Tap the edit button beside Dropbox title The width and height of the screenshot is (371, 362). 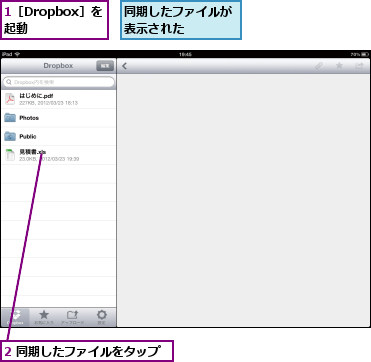tap(105, 66)
